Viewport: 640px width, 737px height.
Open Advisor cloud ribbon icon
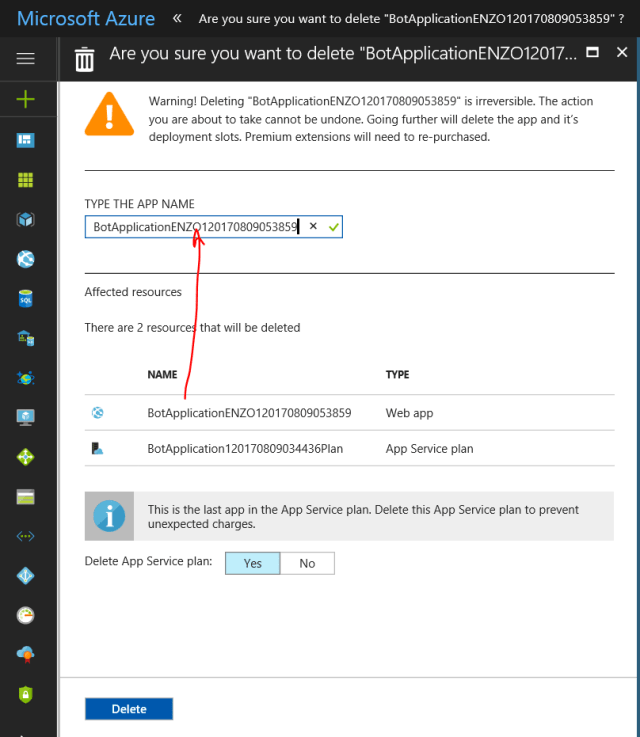25,654
